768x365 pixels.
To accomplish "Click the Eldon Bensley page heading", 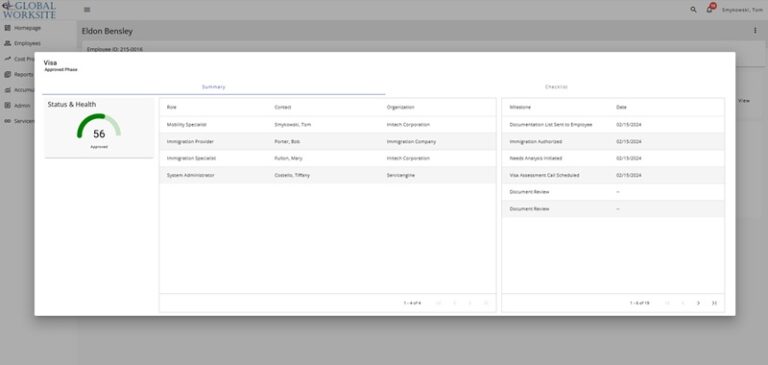I will point(107,31).
